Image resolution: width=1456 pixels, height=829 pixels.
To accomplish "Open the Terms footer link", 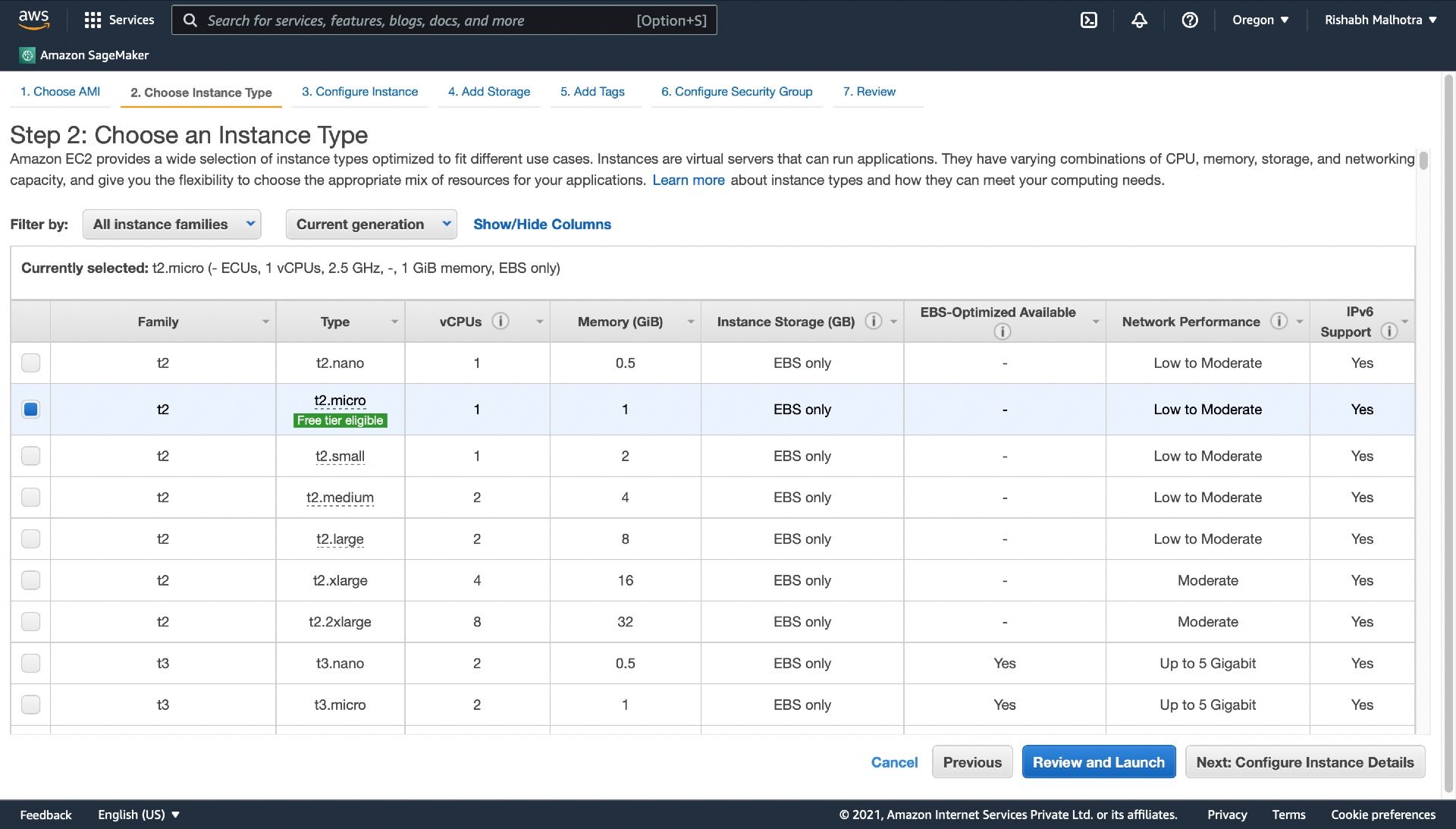I will tap(1288, 815).
